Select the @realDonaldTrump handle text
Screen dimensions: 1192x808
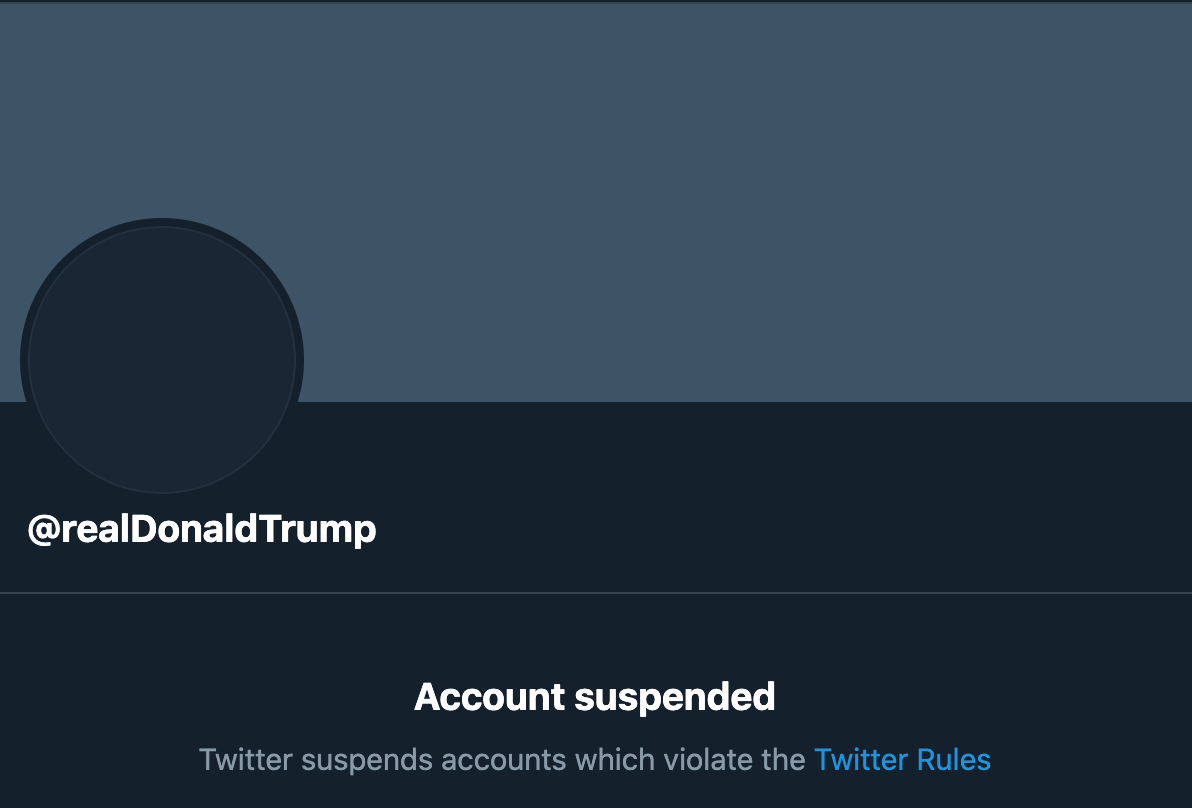[202, 529]
